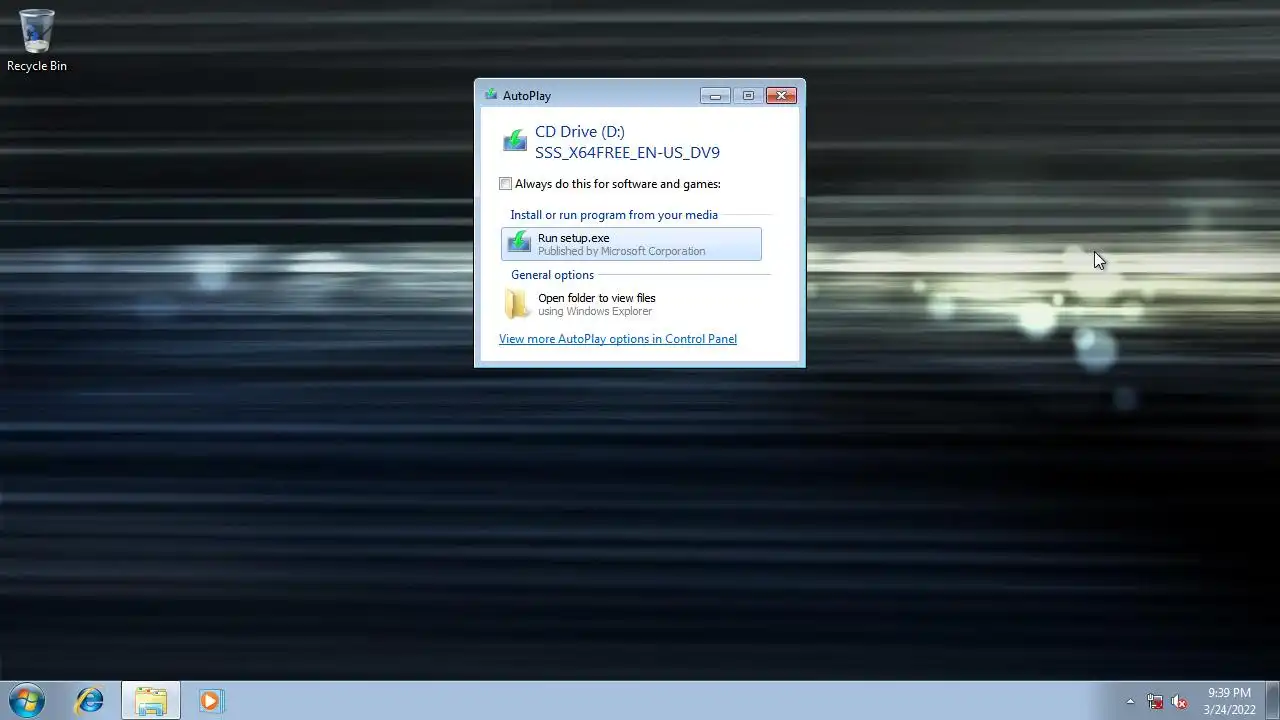
Task: Open Windows Explorer from the taskbar
Action: point(151,701)
